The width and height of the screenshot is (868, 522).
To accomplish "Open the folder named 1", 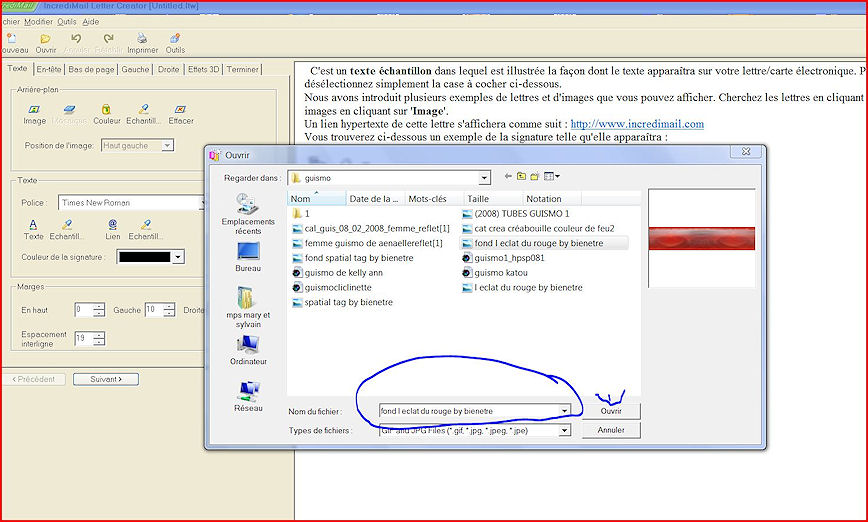I will (301, 214).
